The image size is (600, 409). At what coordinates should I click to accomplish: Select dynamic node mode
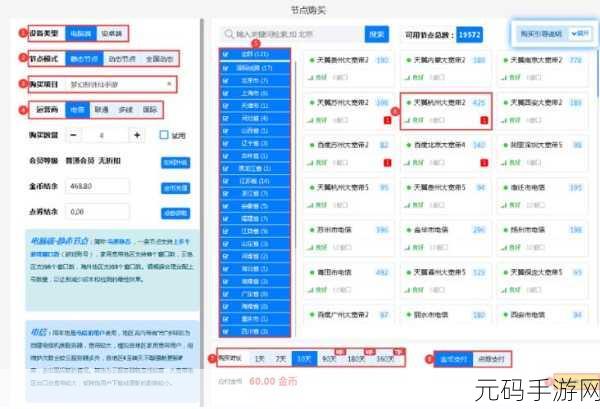coord(122,59)
